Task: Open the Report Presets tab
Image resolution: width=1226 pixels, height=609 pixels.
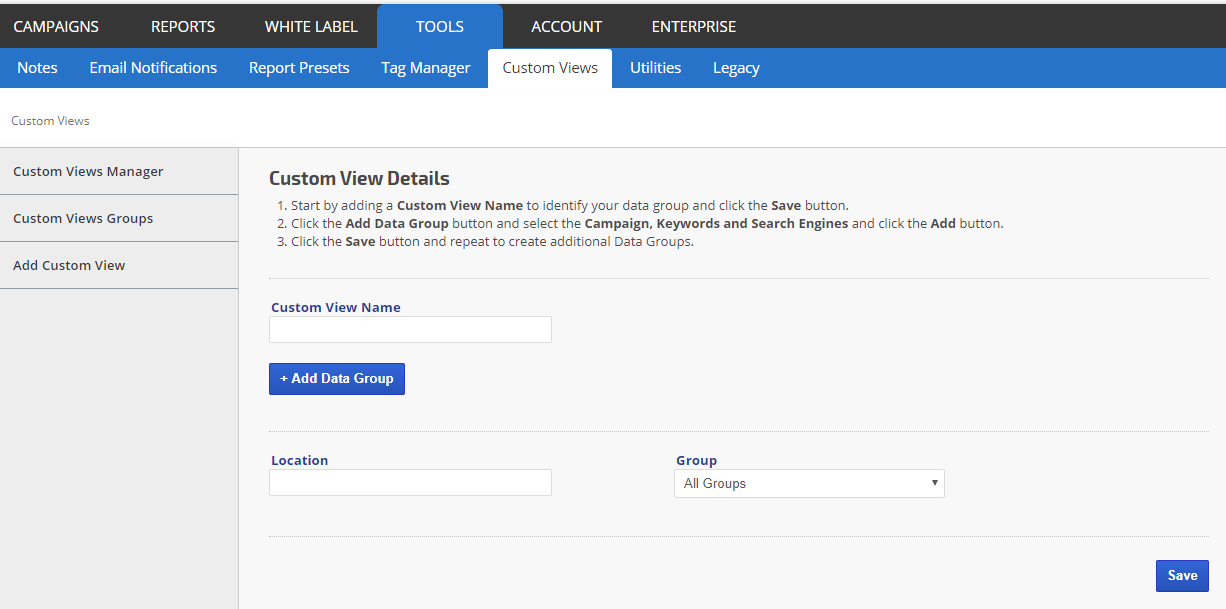Action: point(299,68)
